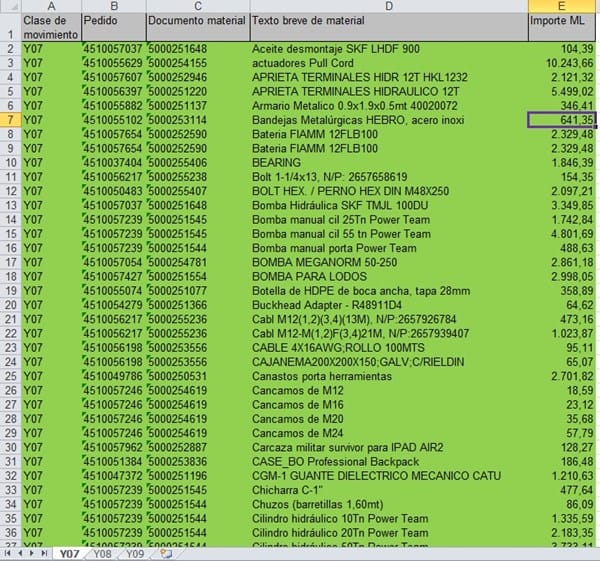Go to last sheet navigation arrow
This screenshot has width=600, height=561.
[x=44, y=553]
